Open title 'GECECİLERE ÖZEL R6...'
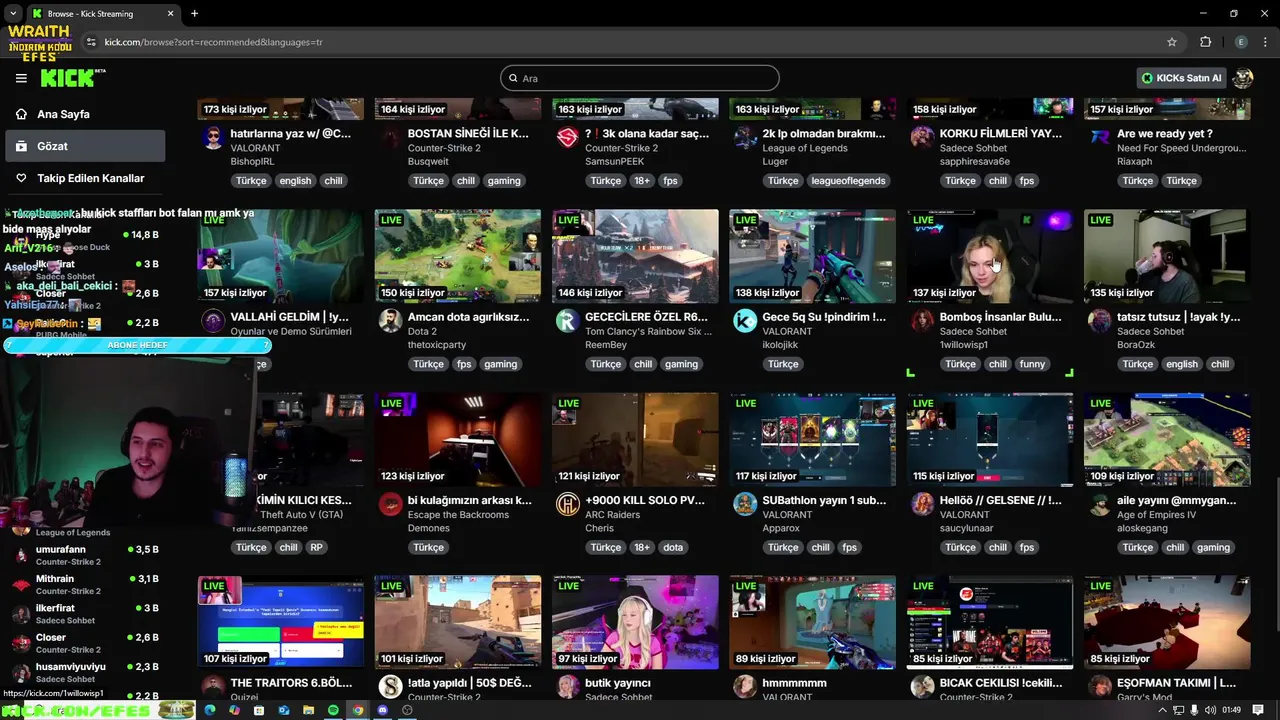The width and height of the screenshot is (1280, 720). [x=647, y=317]
